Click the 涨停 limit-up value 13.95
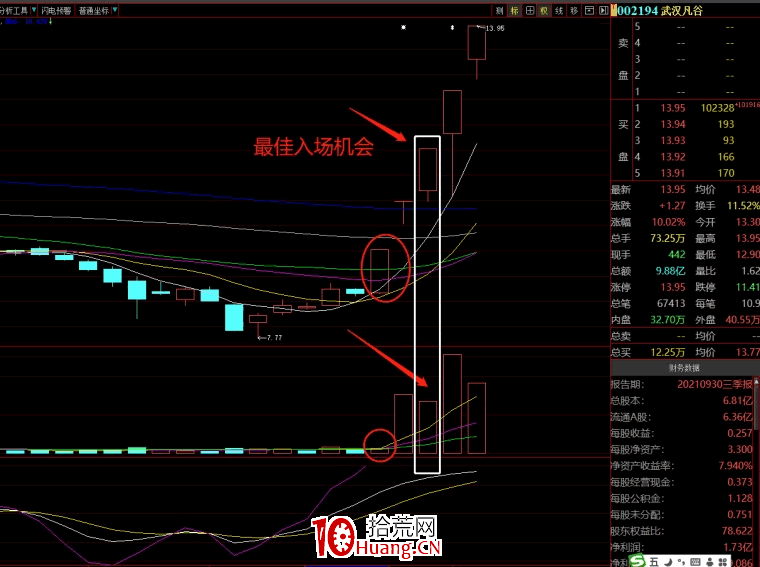760x567 pixels. pos(673,287)
